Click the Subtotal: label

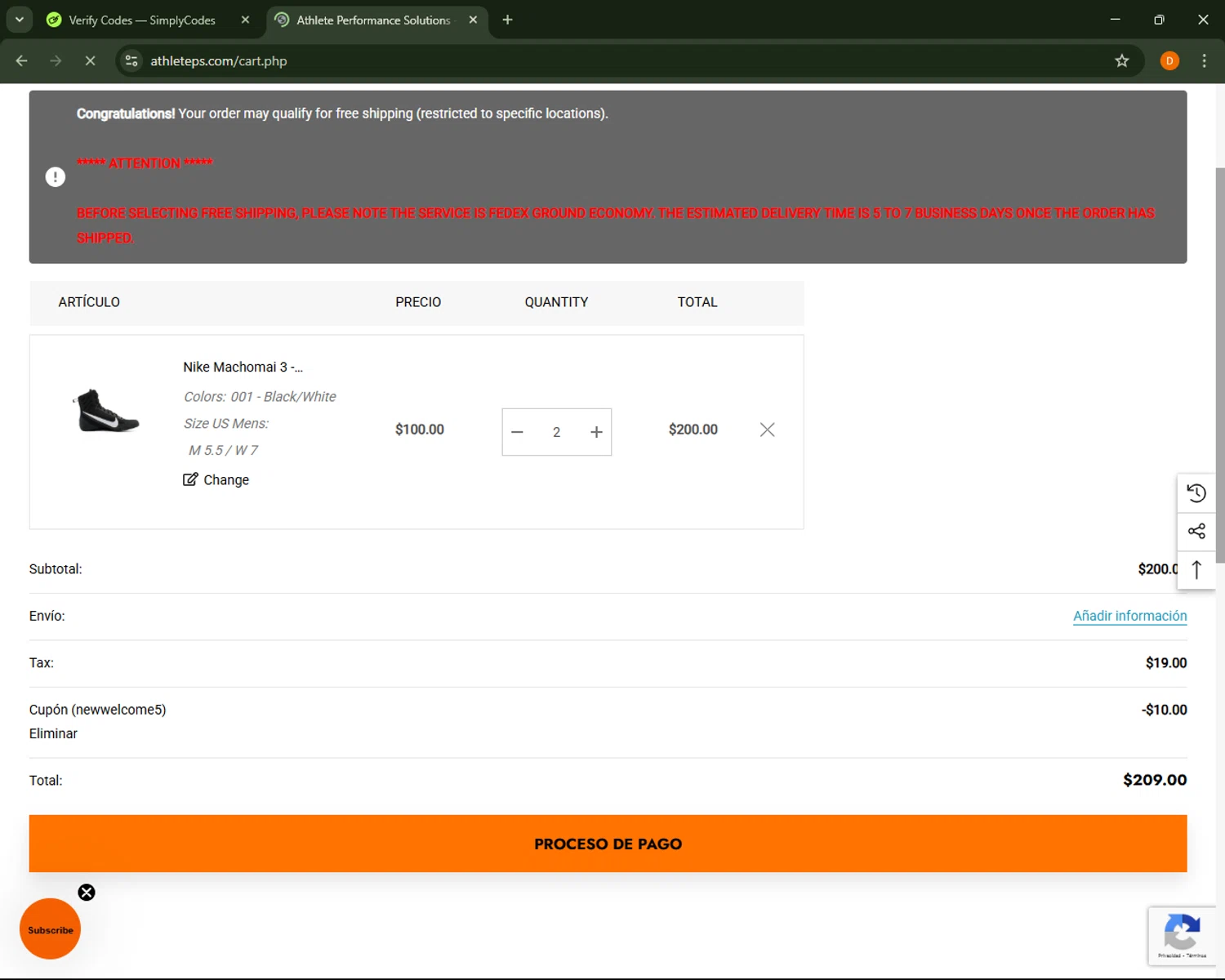click(x=56, y=569)
